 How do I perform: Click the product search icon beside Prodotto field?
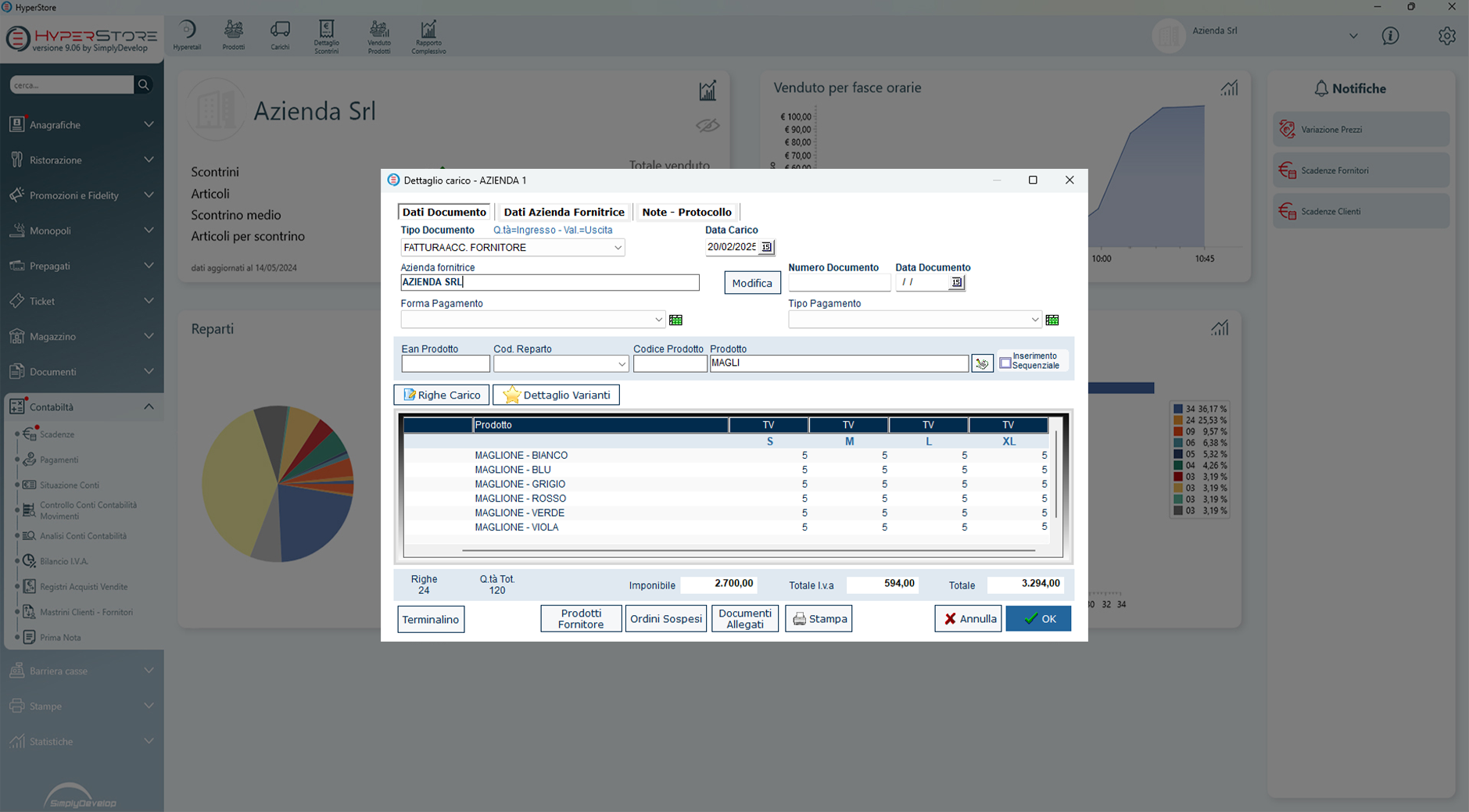982,363
